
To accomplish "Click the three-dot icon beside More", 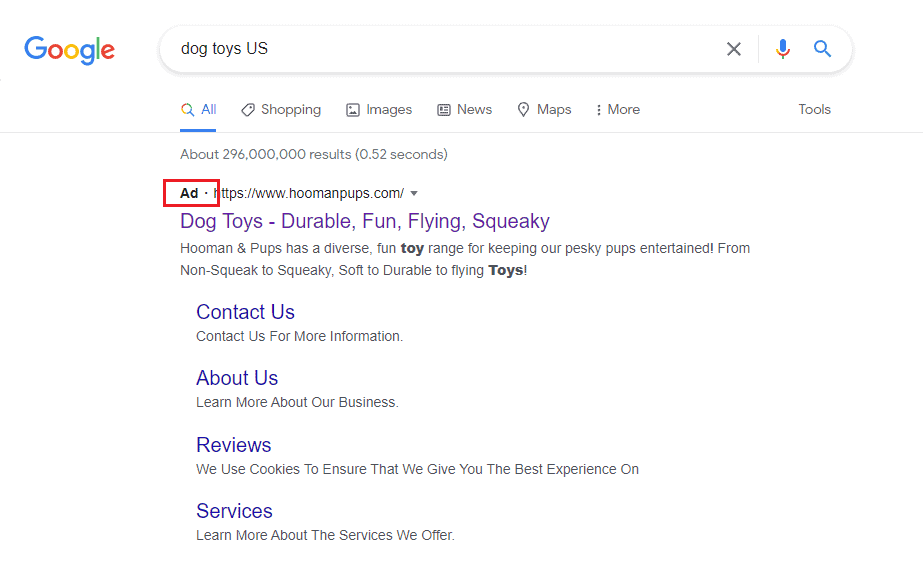I will tap(599, 110).
